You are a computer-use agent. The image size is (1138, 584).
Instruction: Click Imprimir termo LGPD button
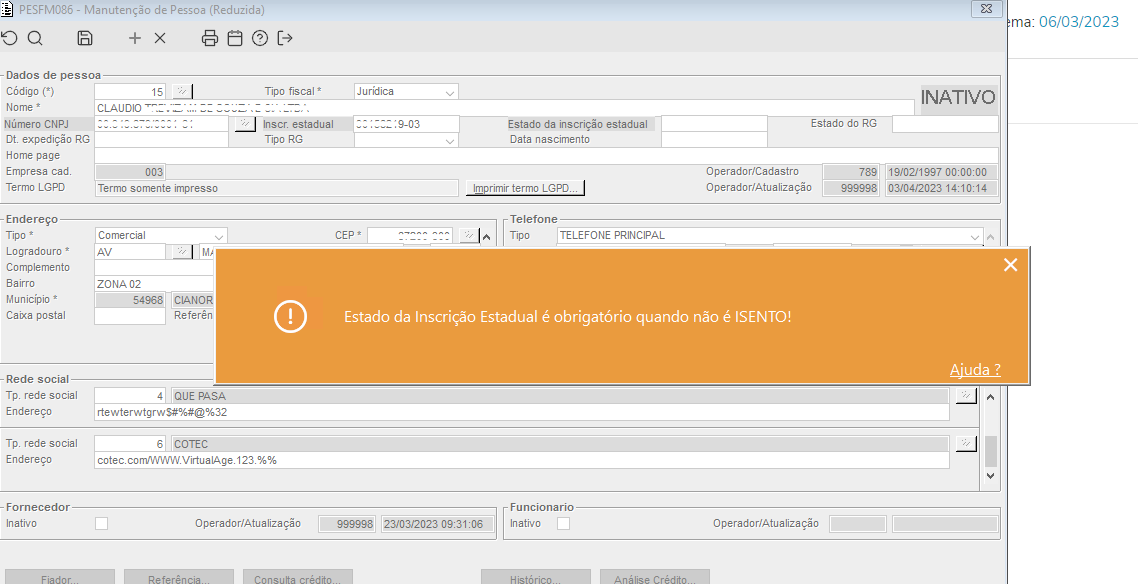click(525, 189)
